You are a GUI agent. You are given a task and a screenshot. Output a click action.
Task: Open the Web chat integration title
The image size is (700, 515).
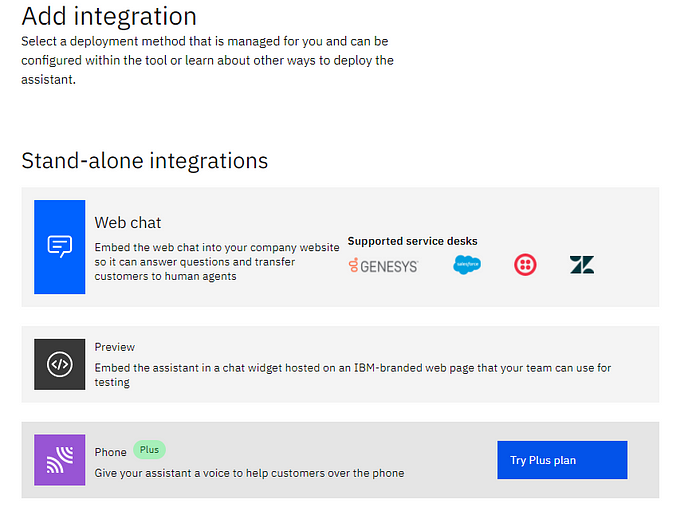[x=127, y=222]
